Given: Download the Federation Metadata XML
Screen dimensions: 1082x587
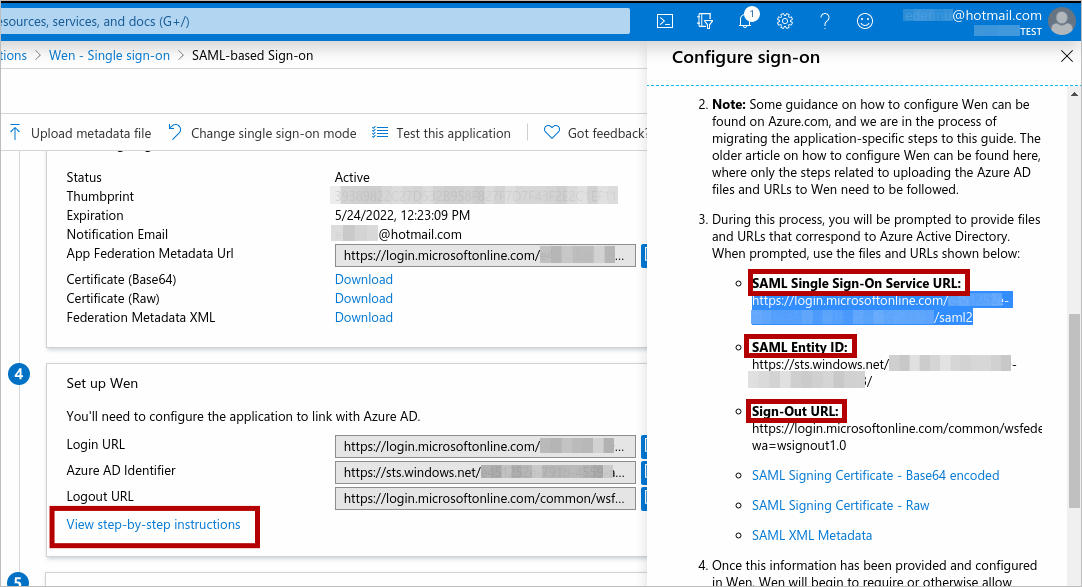Looking at the screenshot, I should 363,318.
